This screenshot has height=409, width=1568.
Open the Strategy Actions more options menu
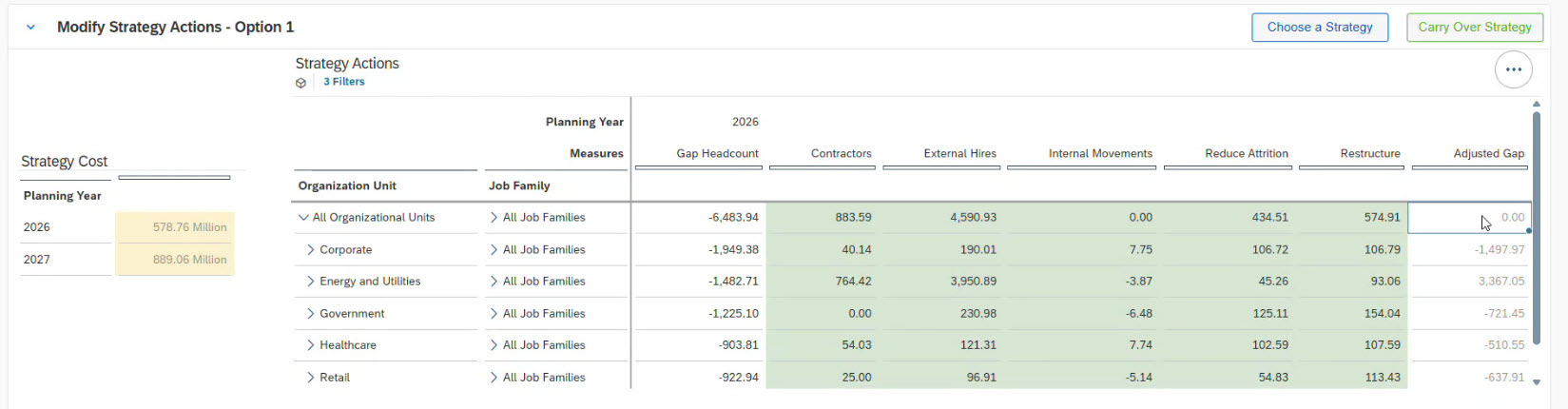pyautogui.click(x=1513, y=69)
